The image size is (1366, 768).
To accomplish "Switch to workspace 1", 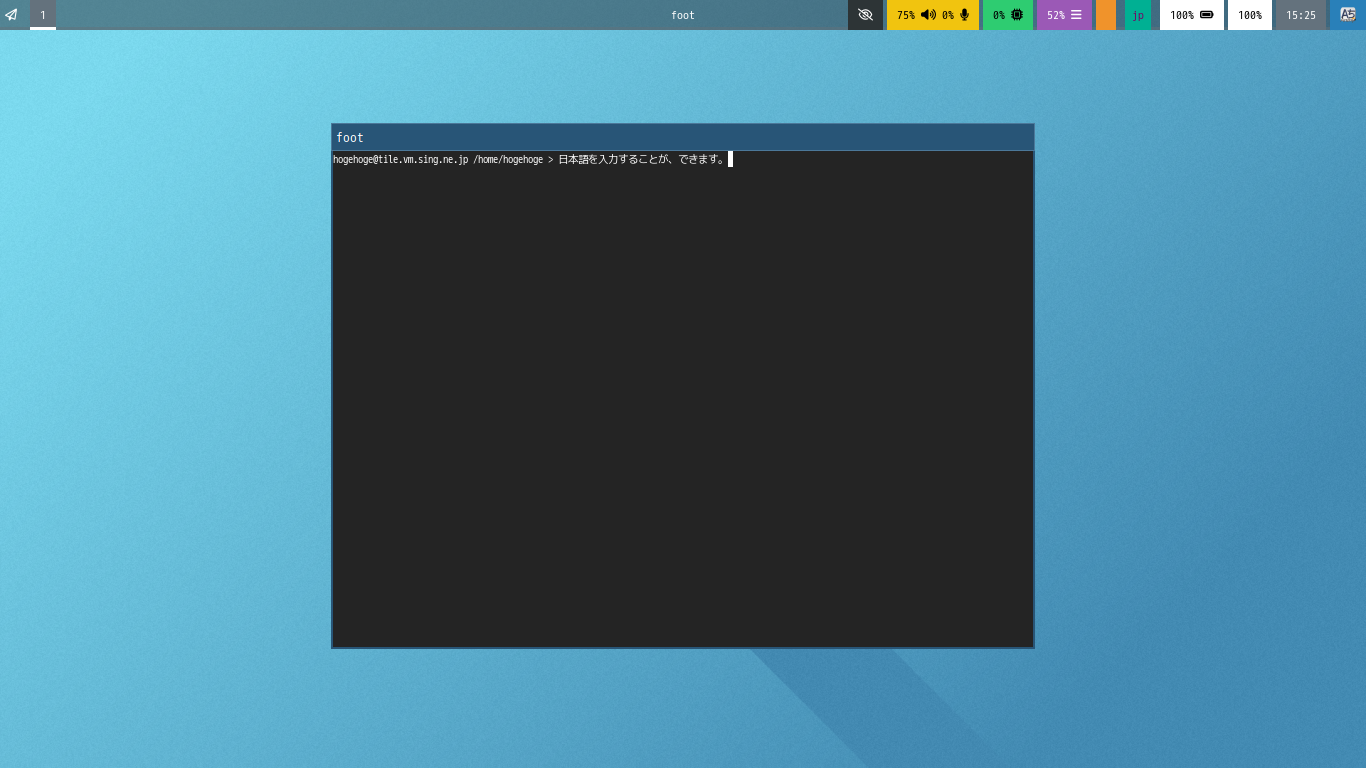I will tap(43, 15).
